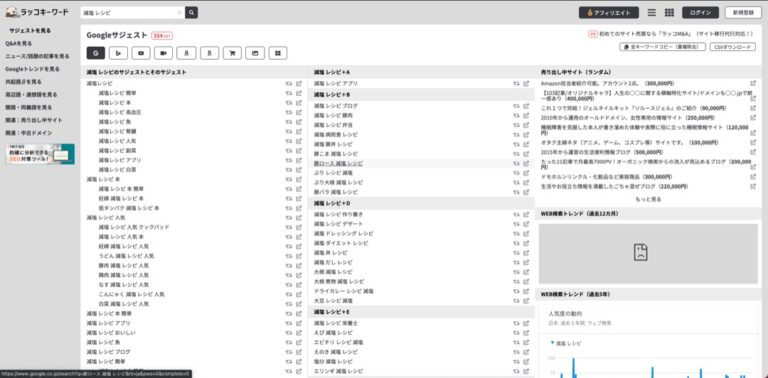Open the SEO対策ツール banner thumbnail
The height and width of the screenshot is (378, 768).
point(40,154)
